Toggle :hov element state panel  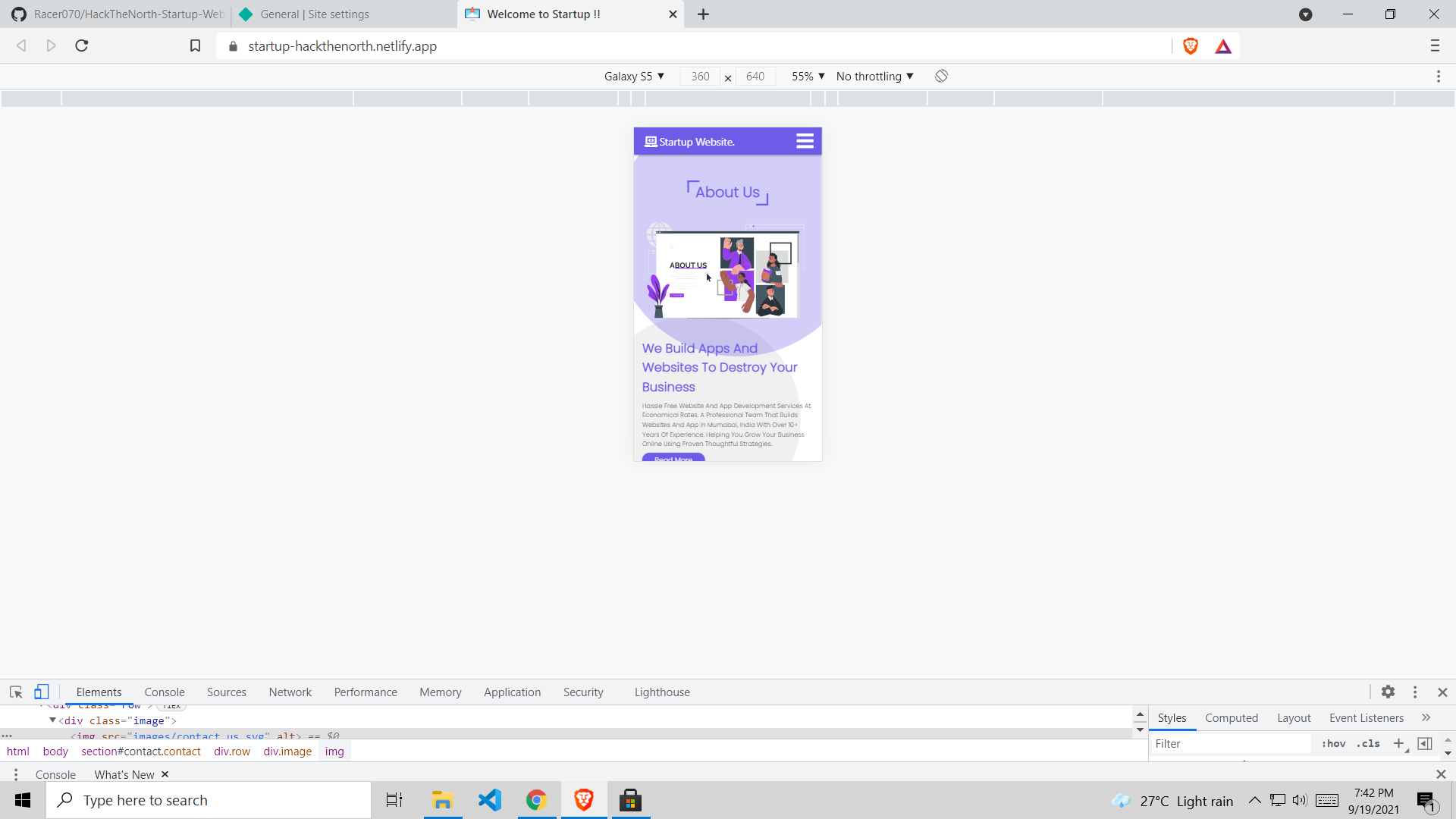coord(1333,744)
